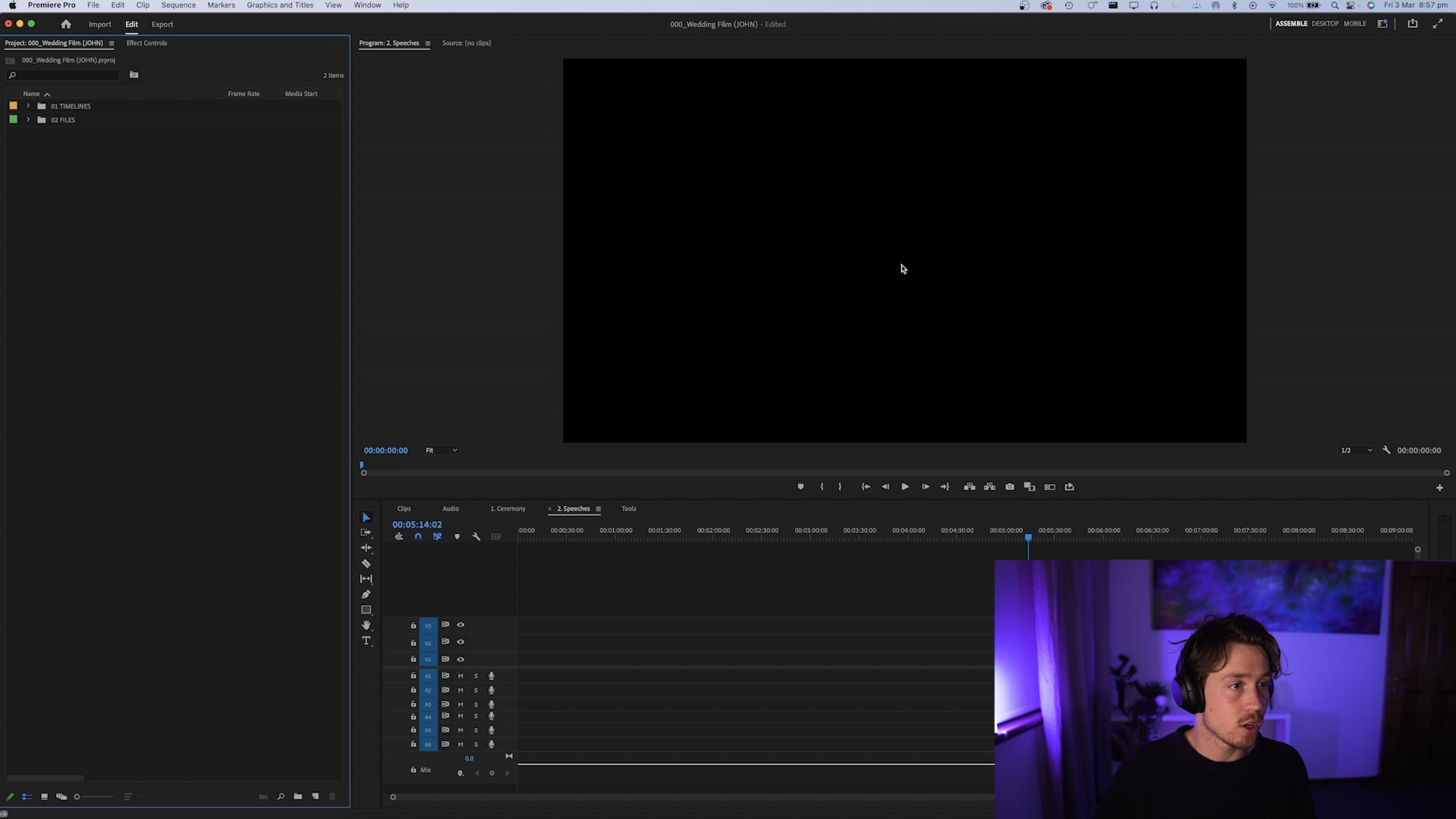Toggle snapping magnet in timeline
Image resolution: width=1456 pixels, height=819 pixels.
pos(418,536)
